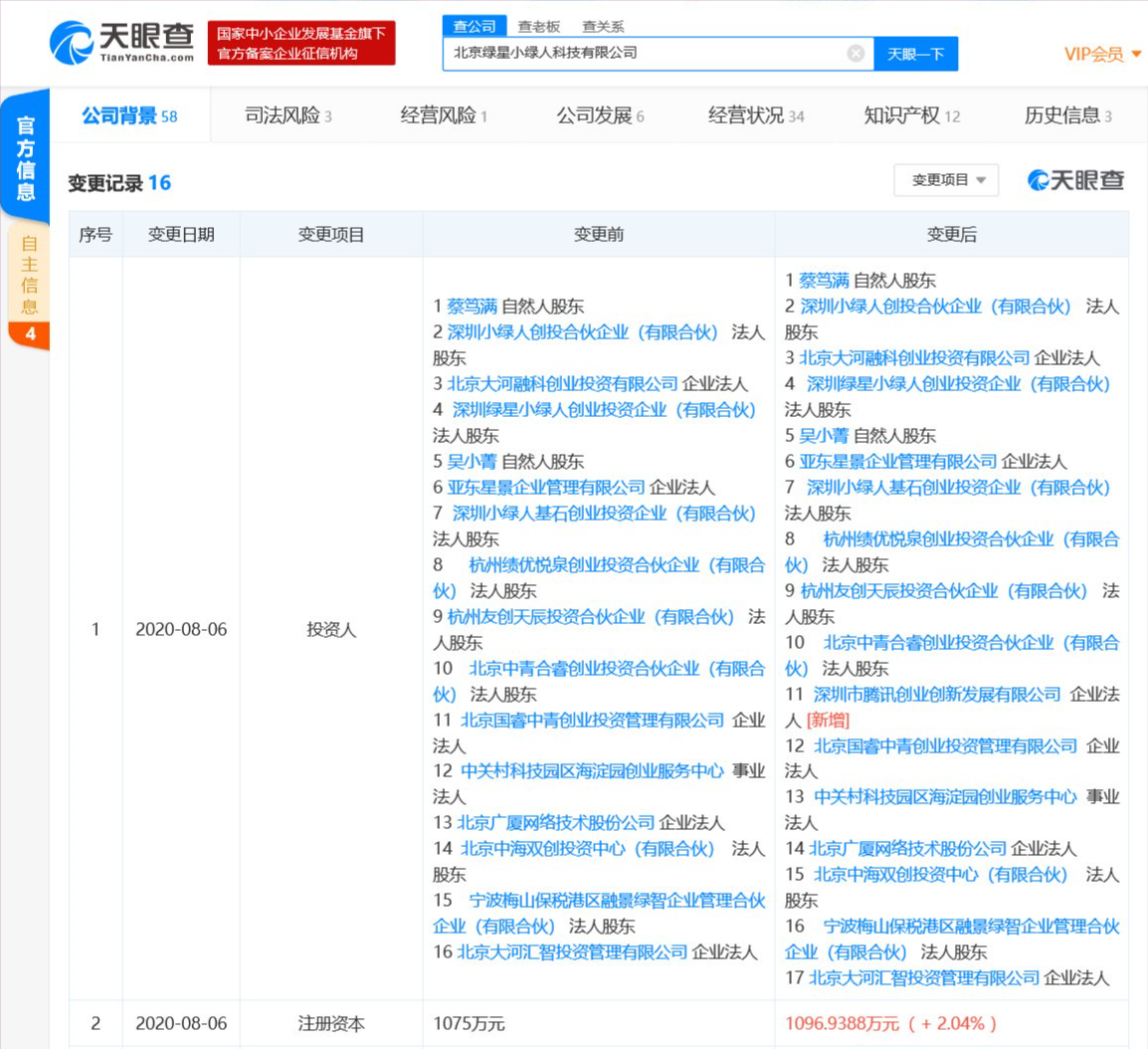1148x1049 pixels.
Task: Click 吴小菁 link in 变更后 column
Action: [824, 435]
